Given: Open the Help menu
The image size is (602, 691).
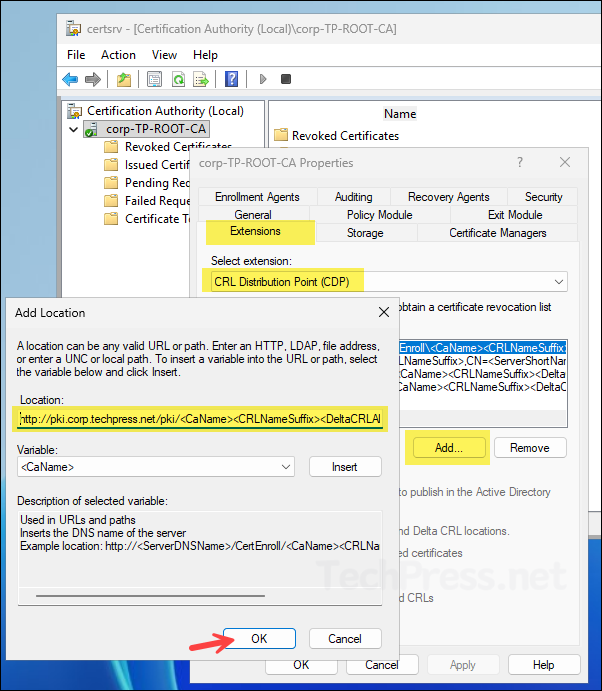Looking at the screenshot, I should point(205,55).
